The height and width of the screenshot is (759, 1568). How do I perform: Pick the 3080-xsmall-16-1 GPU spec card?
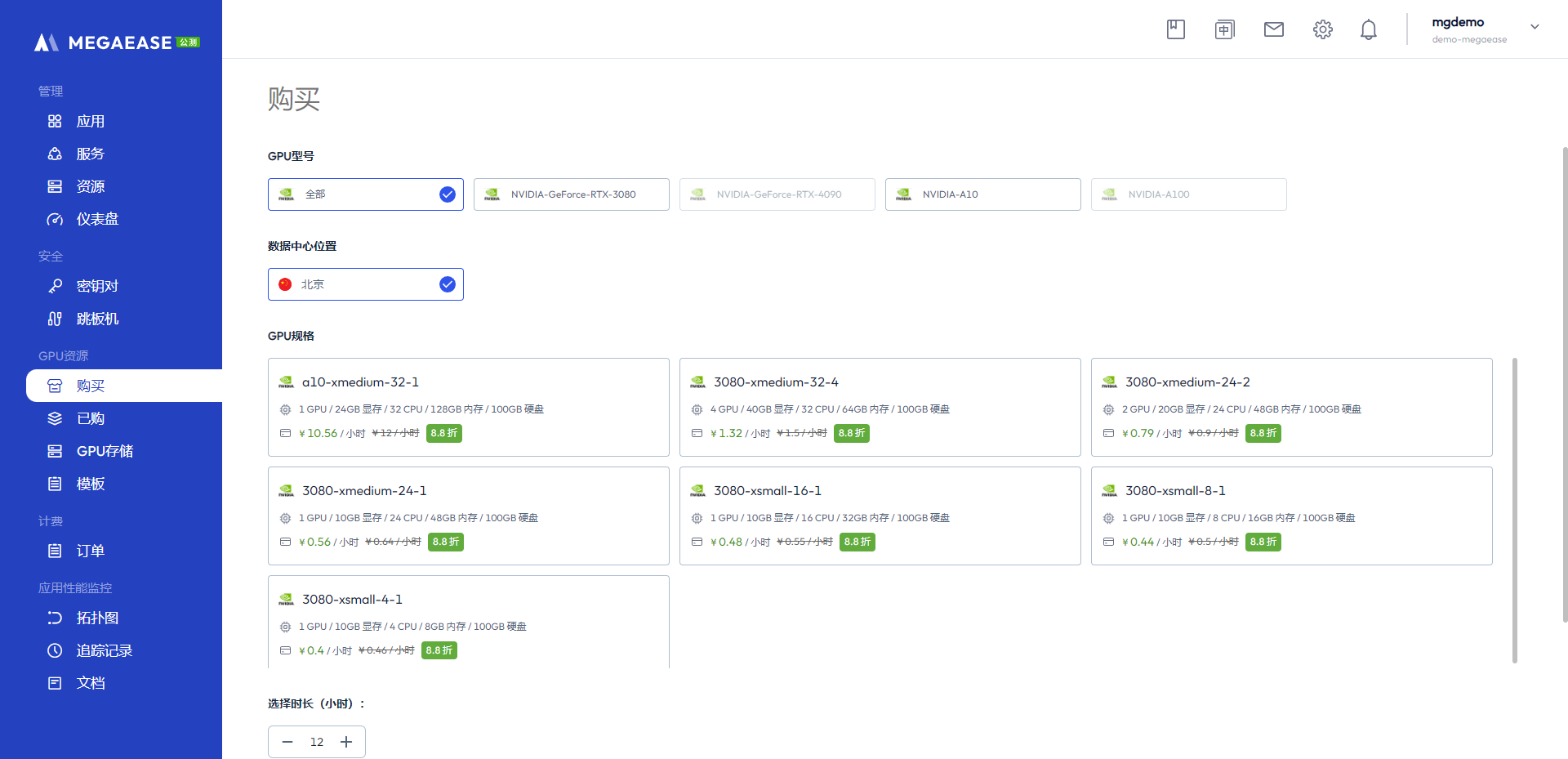coord(880,516)
